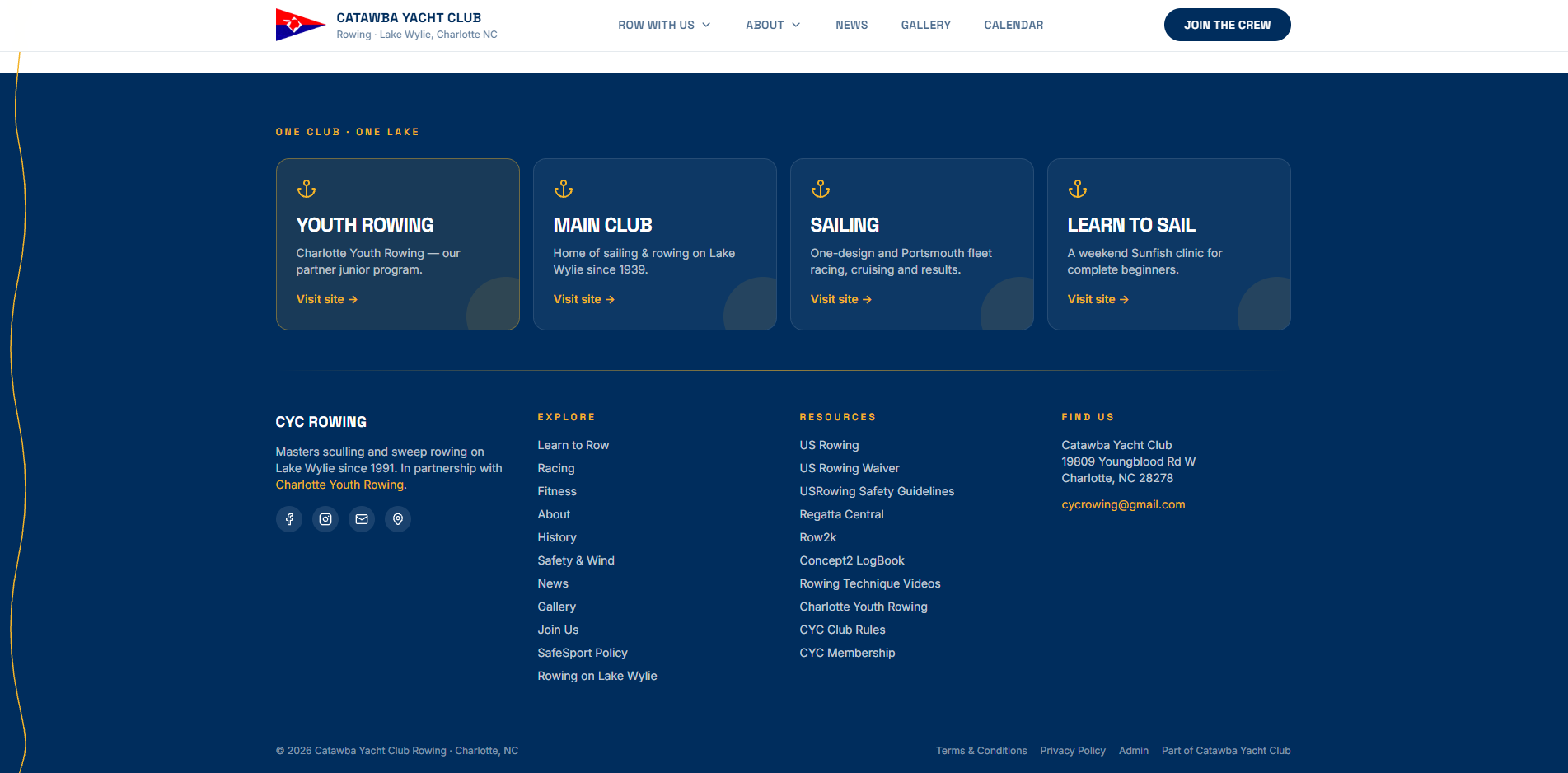Click Part of Catawba Yacht Club link
Image resolution: width=1568 pixels, height=773 pixels.
pyautogui.click(x=1226, y=751)
